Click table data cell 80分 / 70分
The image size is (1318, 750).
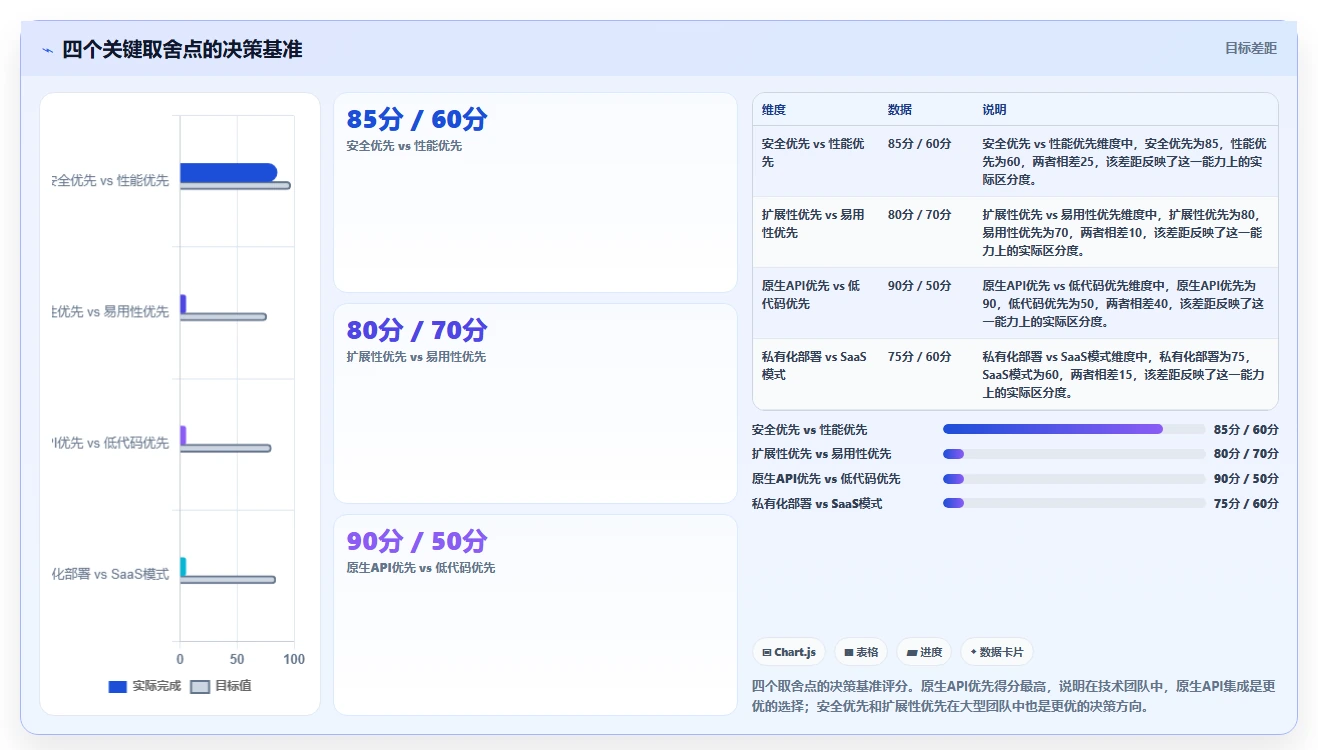pos(920,215)
